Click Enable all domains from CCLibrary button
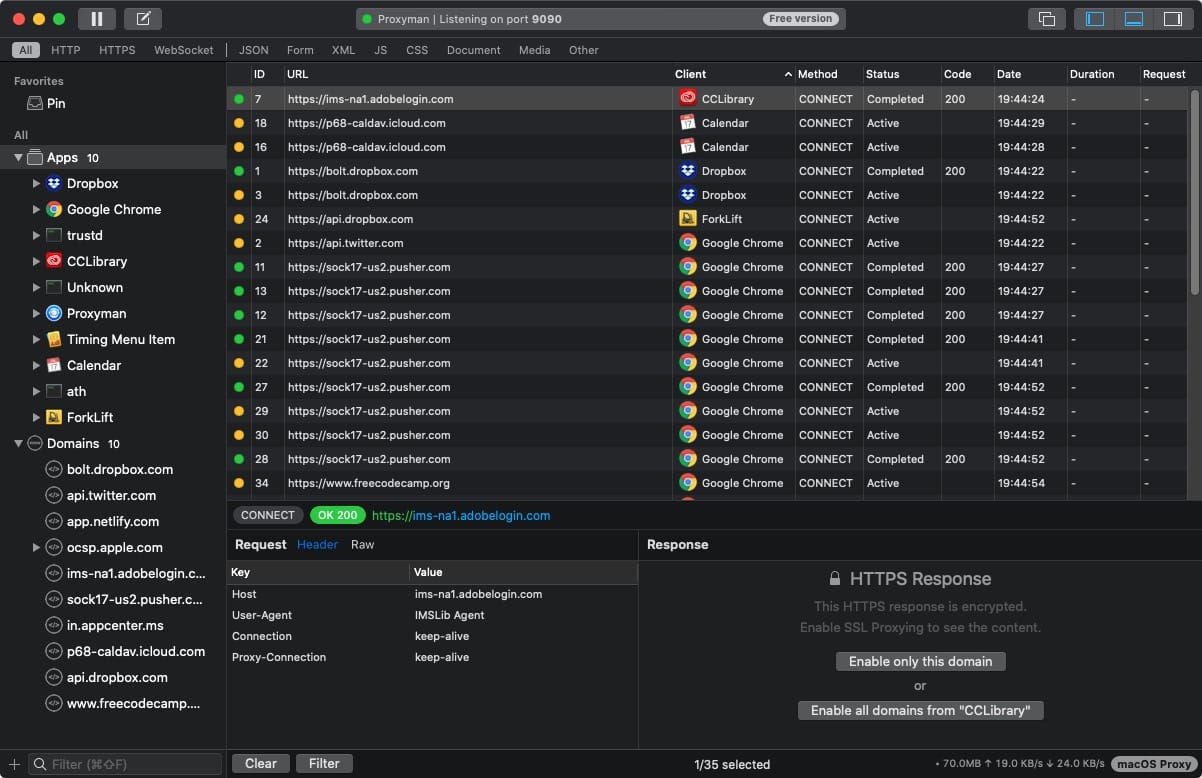 point(920,710)
